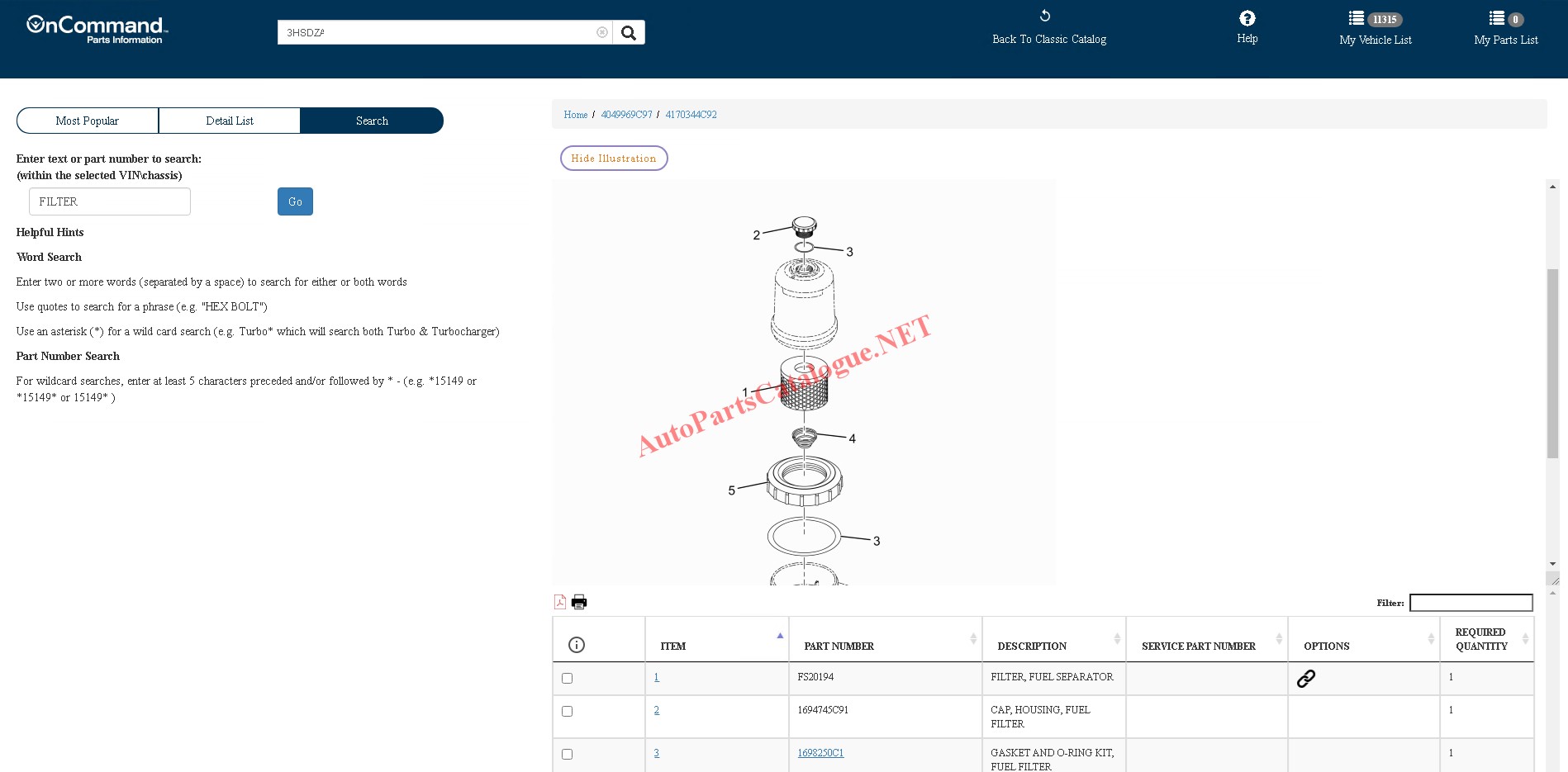Print the parts list
The height and width of the screenshot is (772, 1568).
579,602
